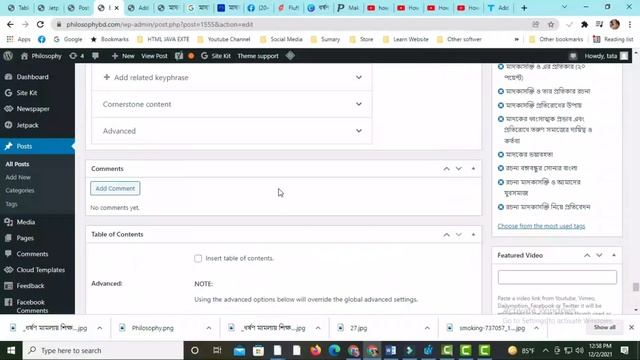Open the Philosophy.png download
This screenshot has height=360, width=640.
pyautogui.click(x=153, y=328)
